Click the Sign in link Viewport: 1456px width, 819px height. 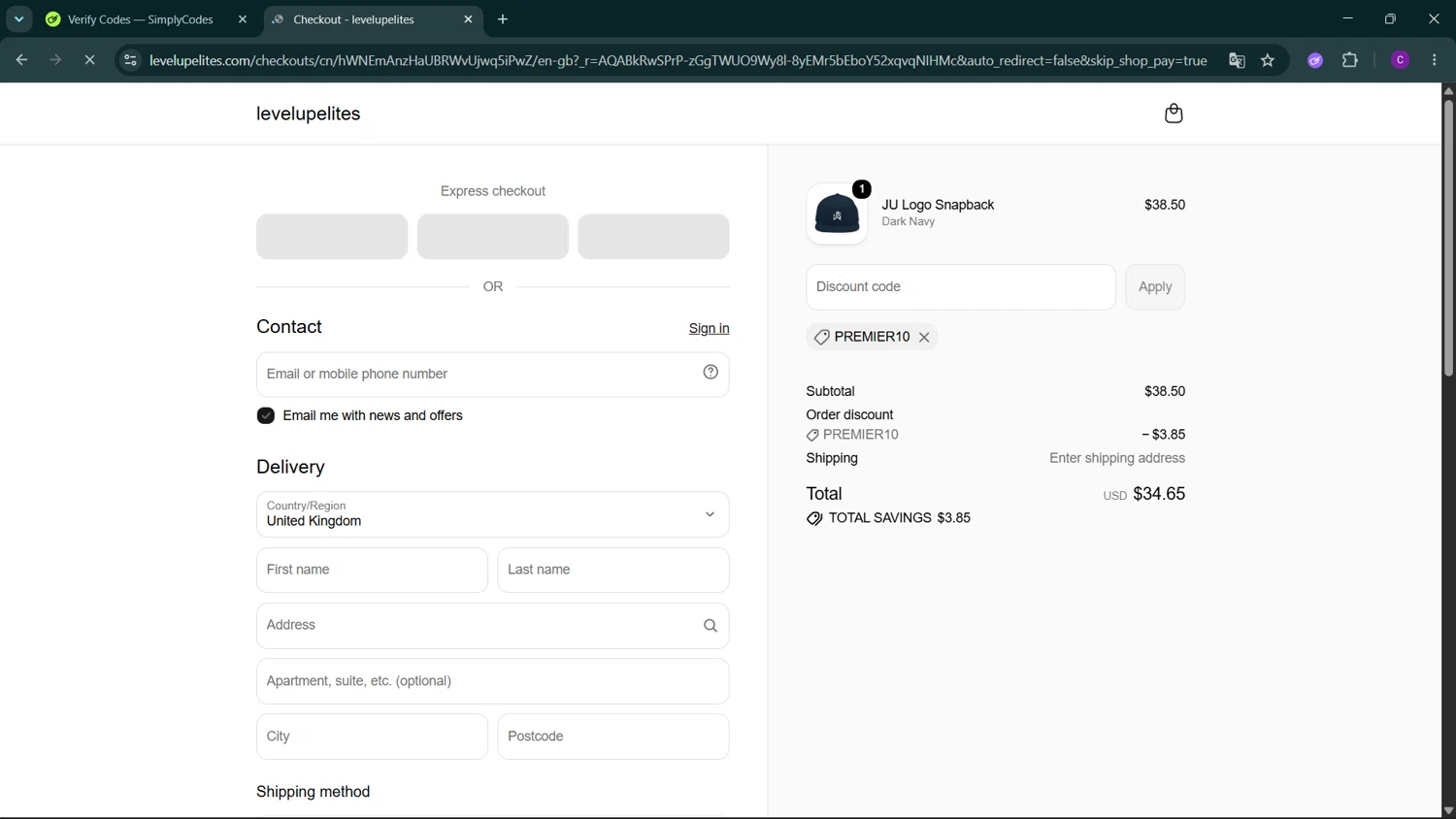[x=709, y=328]
